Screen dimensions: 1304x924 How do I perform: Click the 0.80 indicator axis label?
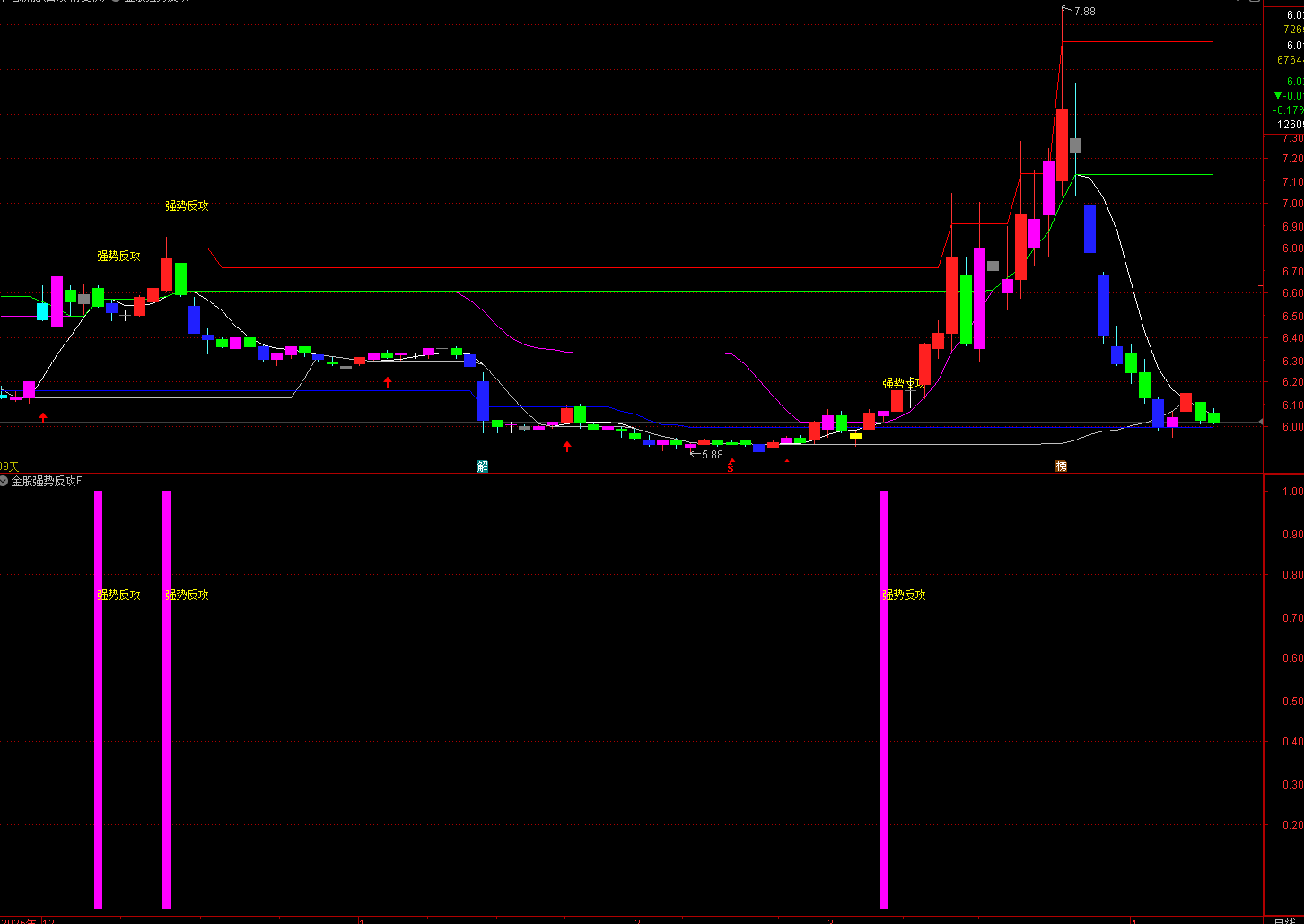(1292, 575)
